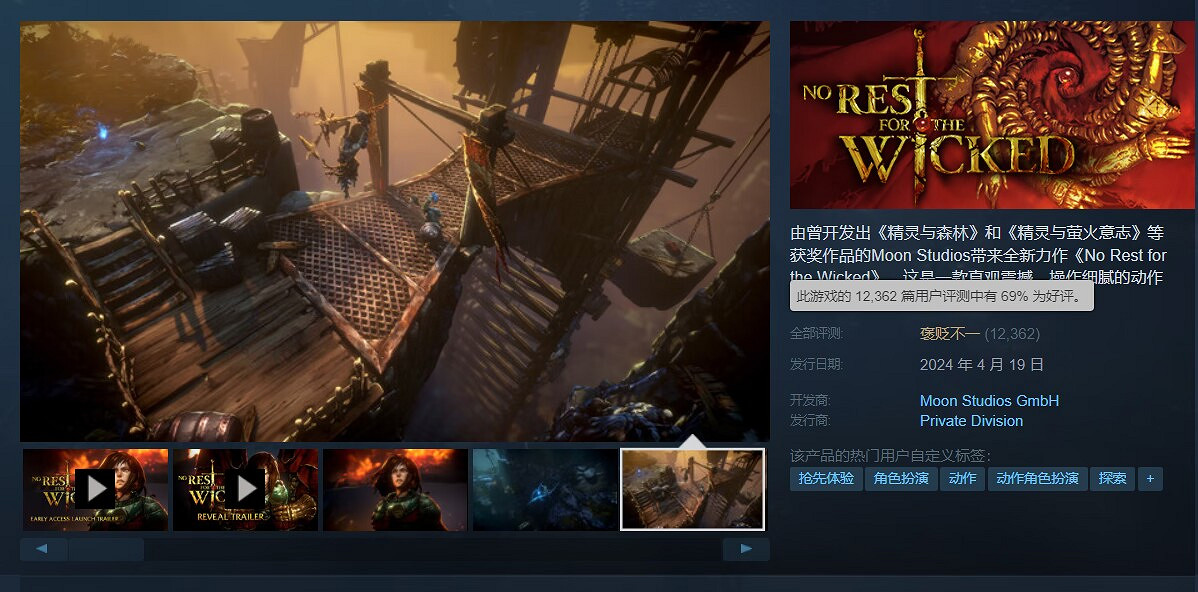Open the 褒贬不一 review summary link
Screen dimensions: 1198x592
coord(950,334)
